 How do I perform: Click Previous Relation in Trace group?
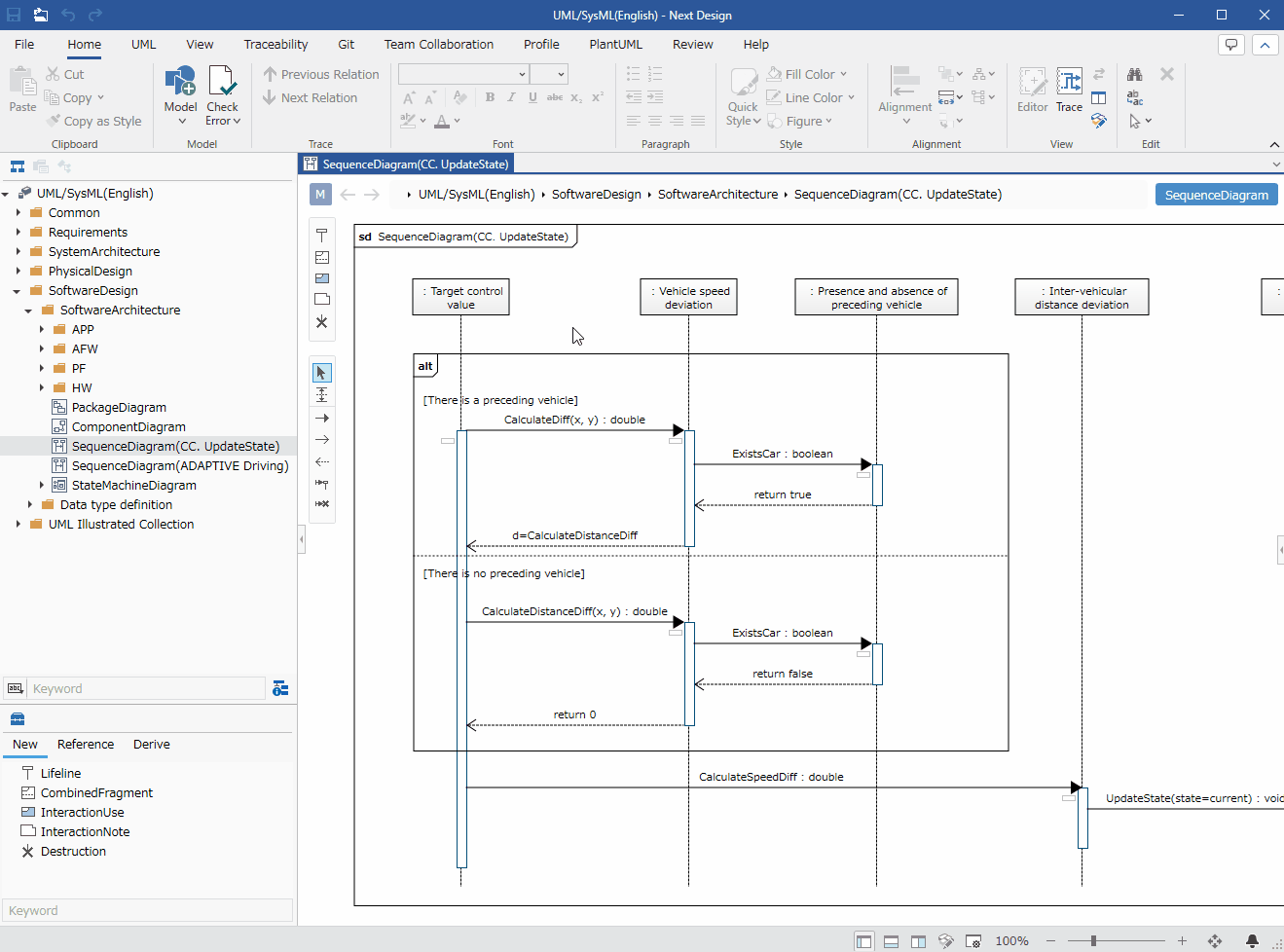(x=321, y=74)
